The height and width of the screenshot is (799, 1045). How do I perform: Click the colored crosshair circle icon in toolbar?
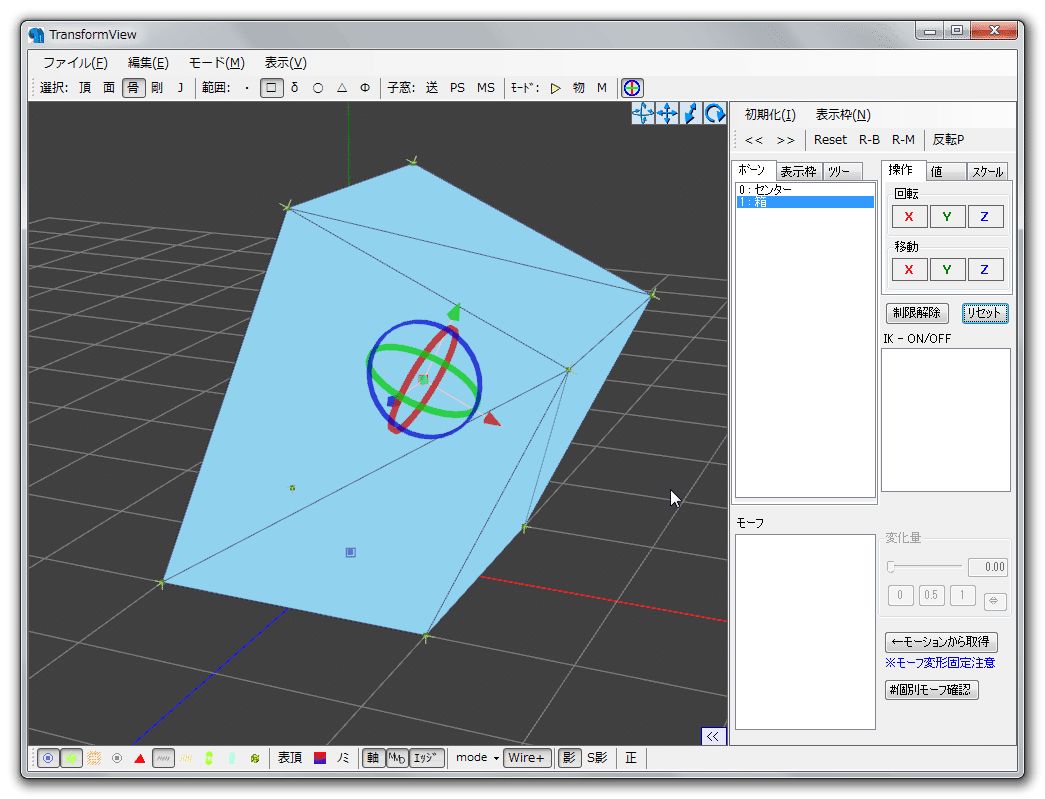[632, 88]
